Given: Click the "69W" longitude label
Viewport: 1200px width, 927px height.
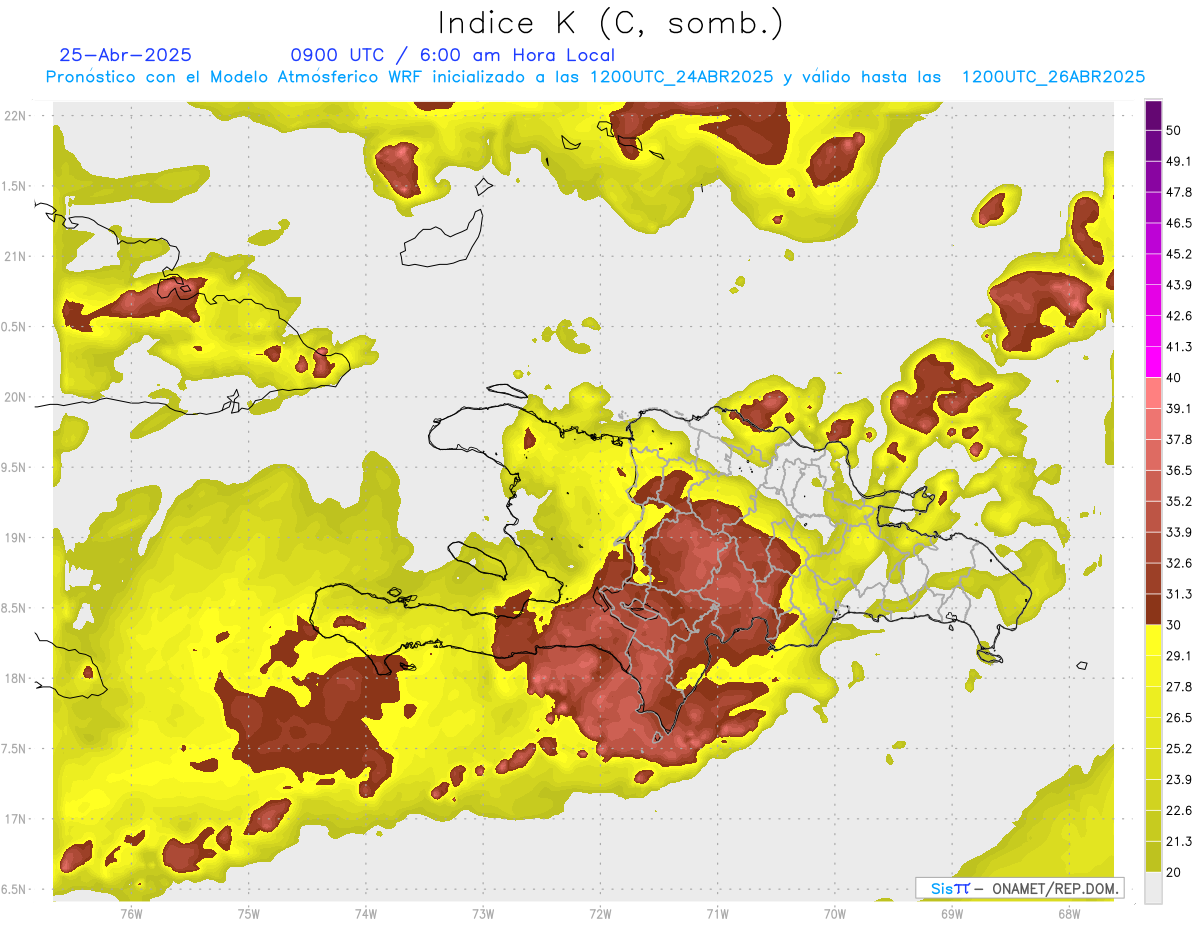Looking at the screenshot, I should pyautogui.click(x=952, y=913).
